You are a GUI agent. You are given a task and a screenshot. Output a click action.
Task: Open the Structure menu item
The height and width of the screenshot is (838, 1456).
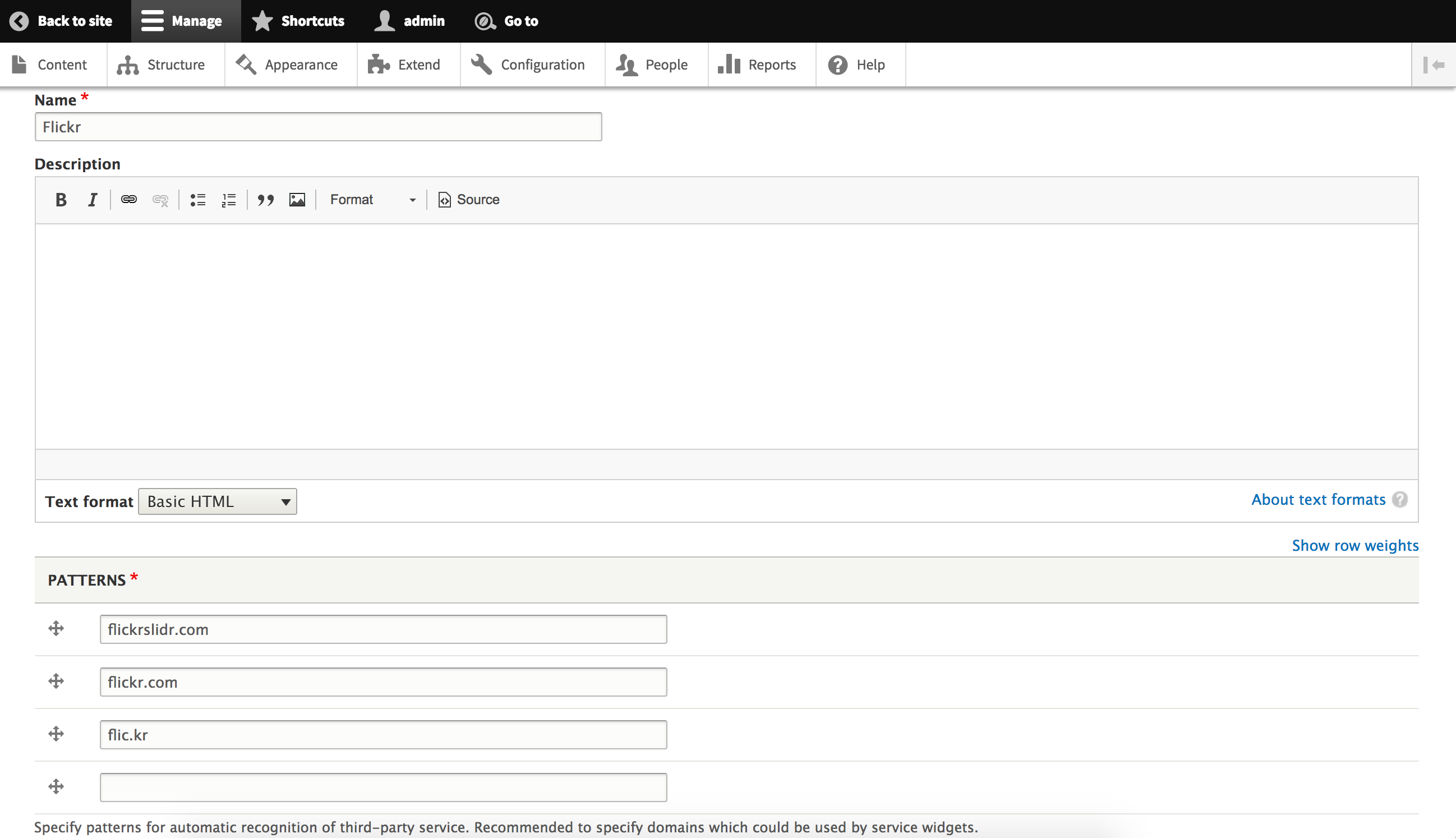[x=162, y=64]
